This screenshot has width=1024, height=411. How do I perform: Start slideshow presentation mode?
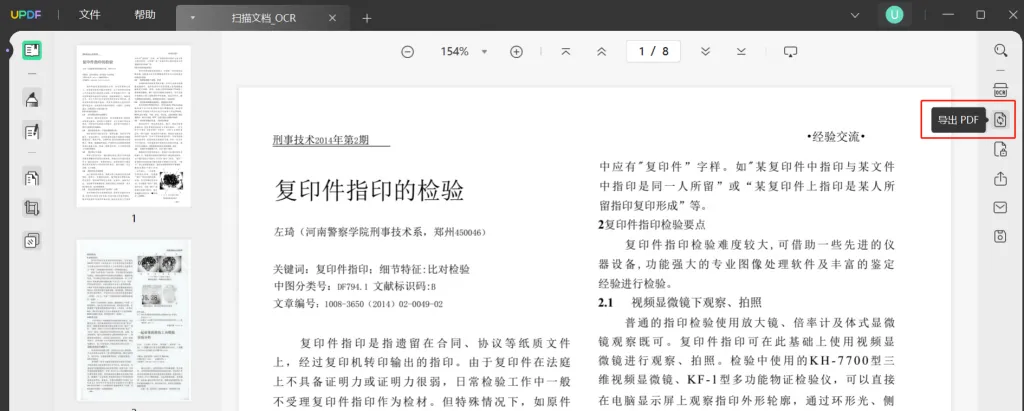point(790,52)
